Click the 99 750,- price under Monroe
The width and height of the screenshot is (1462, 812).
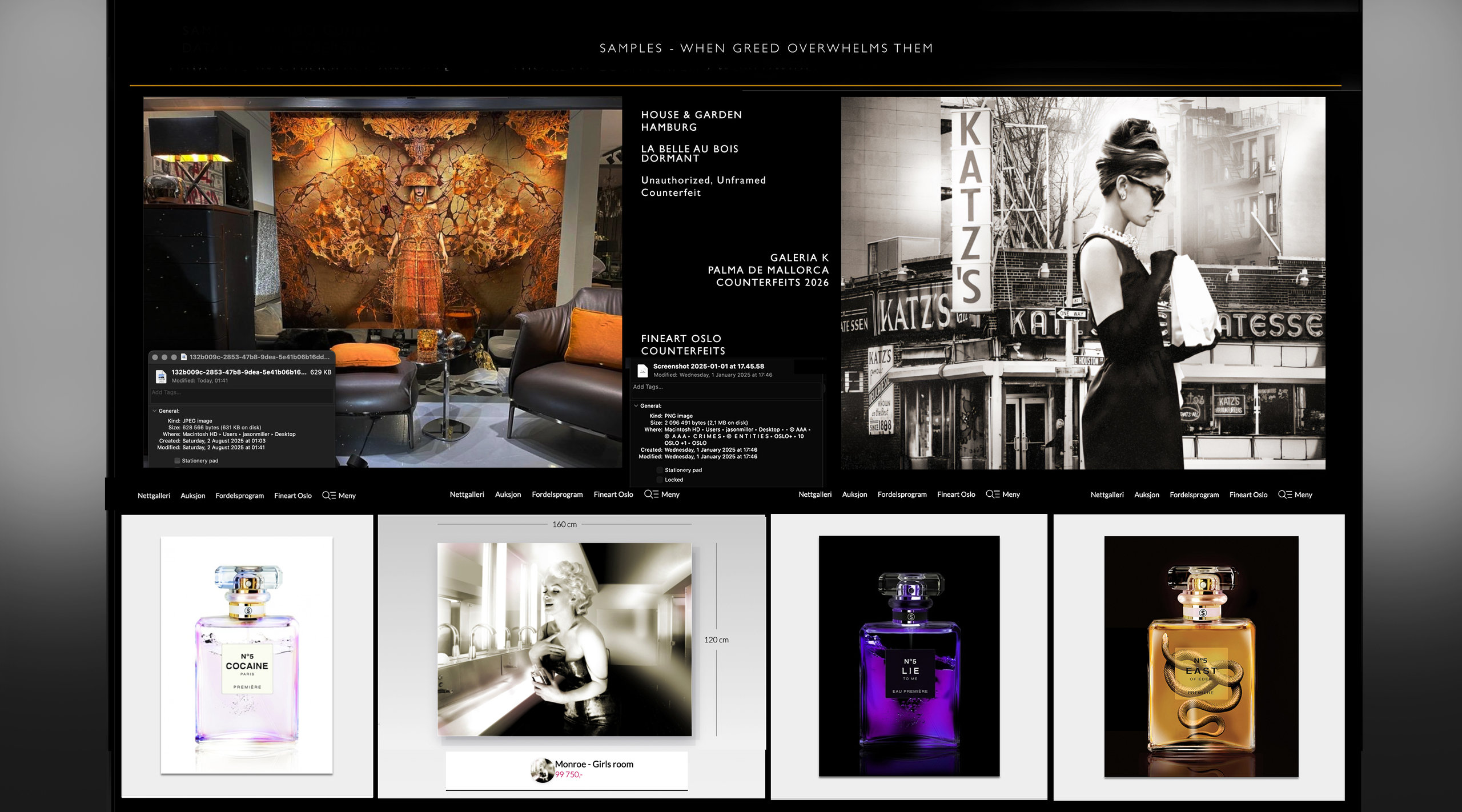(568, 775)
